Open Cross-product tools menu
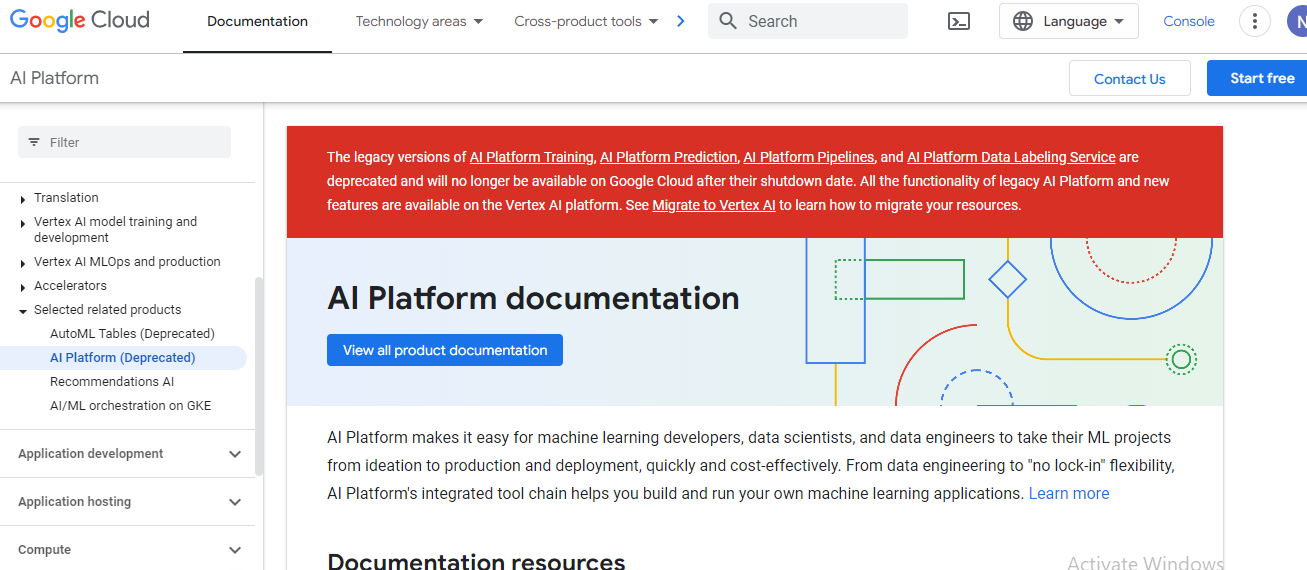 [x=587, y=21]
